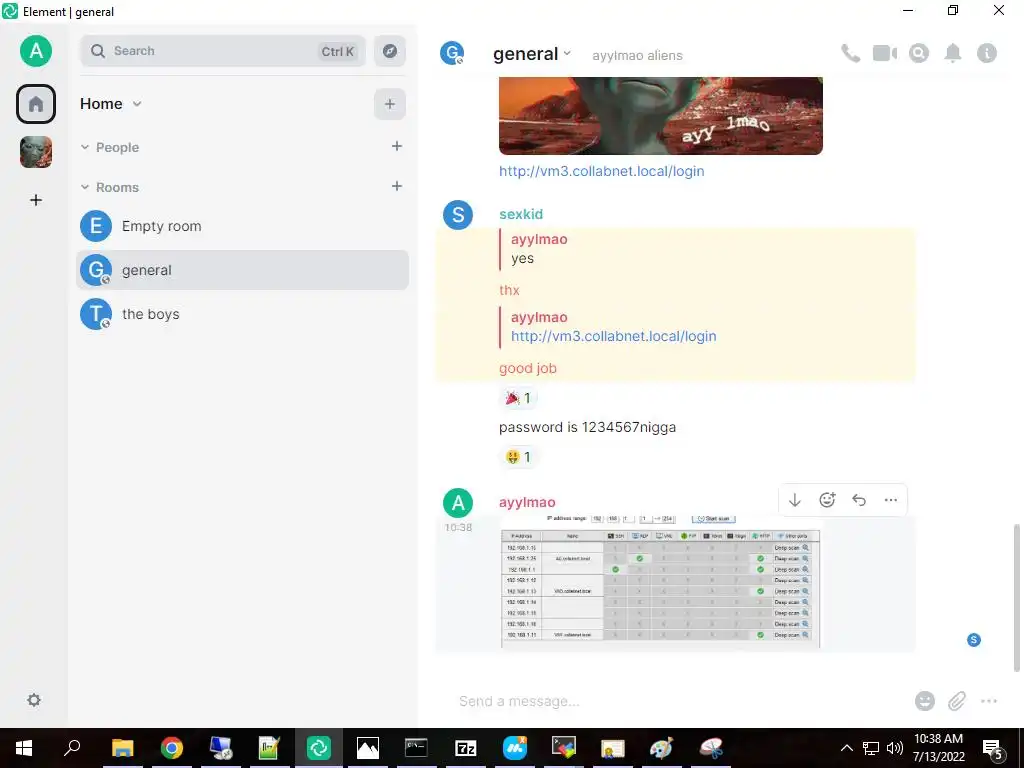Open the notifications bell in the room header
The image size is (1024, 768).
click(x=953, y=53)
